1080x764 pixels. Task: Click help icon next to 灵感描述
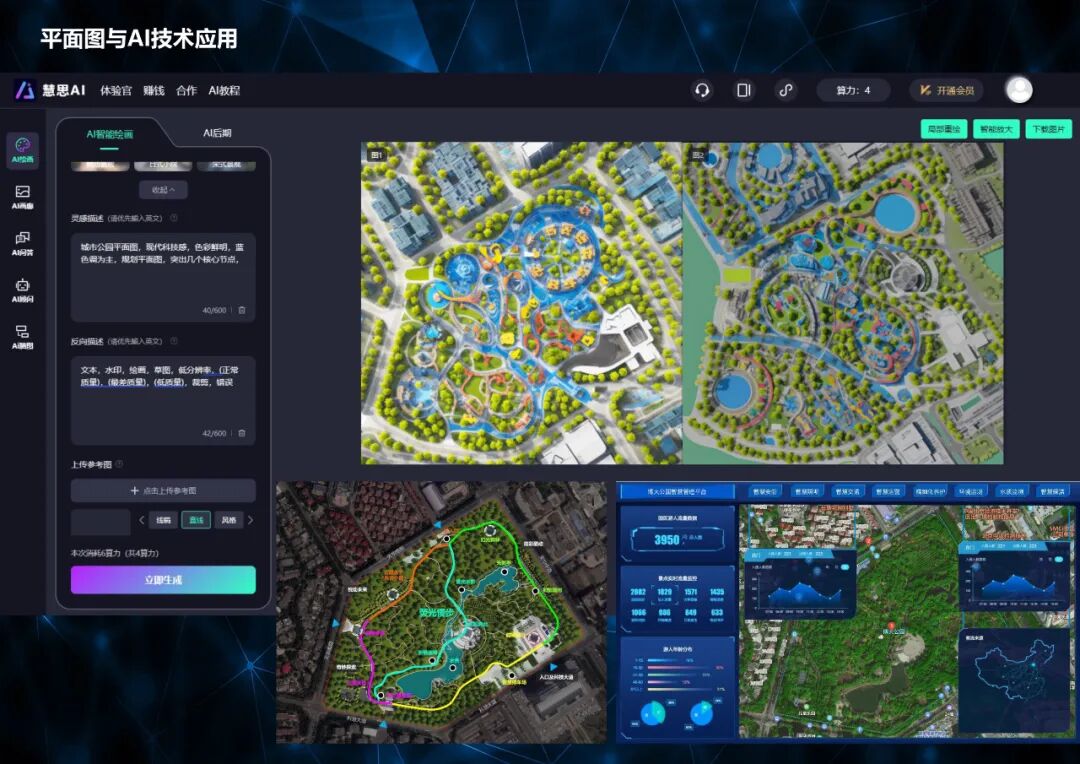[x=174, y=218]
